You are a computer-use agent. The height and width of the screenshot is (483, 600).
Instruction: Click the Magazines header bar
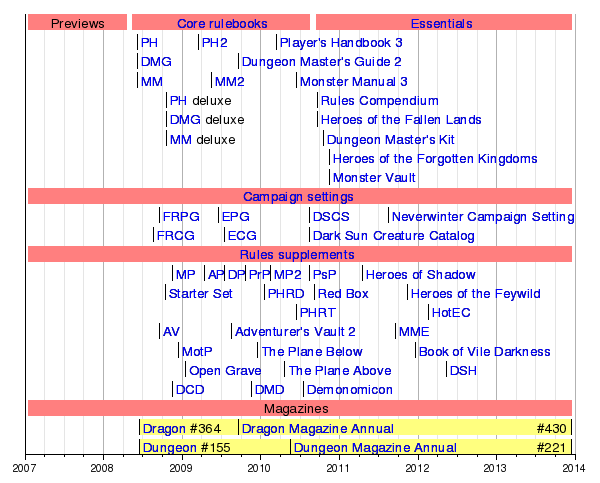[300, 408]
